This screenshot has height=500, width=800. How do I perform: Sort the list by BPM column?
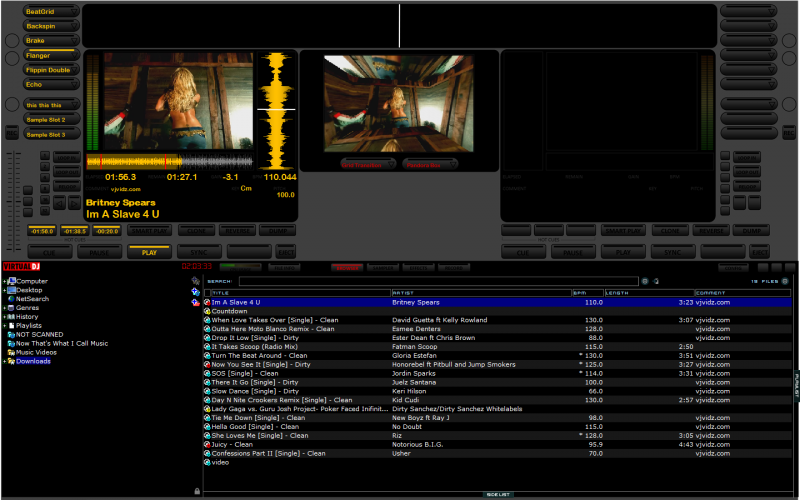(x=588, y=293)
